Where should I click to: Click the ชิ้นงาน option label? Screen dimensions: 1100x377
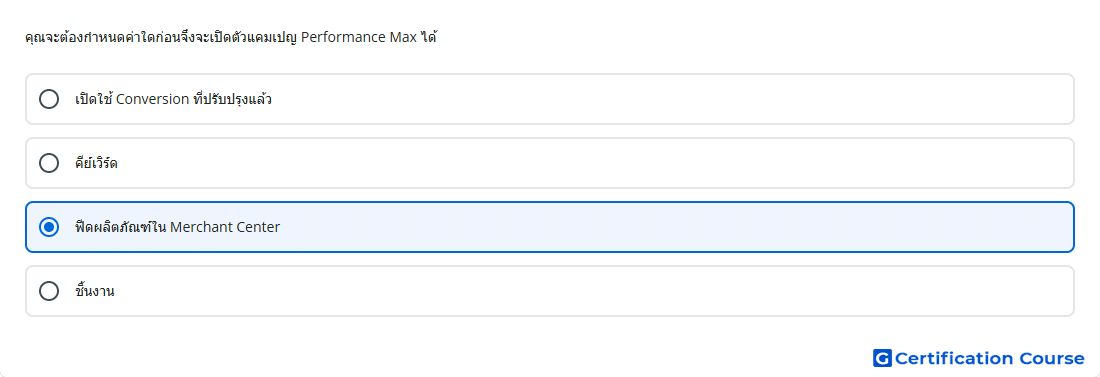[95, 291]
